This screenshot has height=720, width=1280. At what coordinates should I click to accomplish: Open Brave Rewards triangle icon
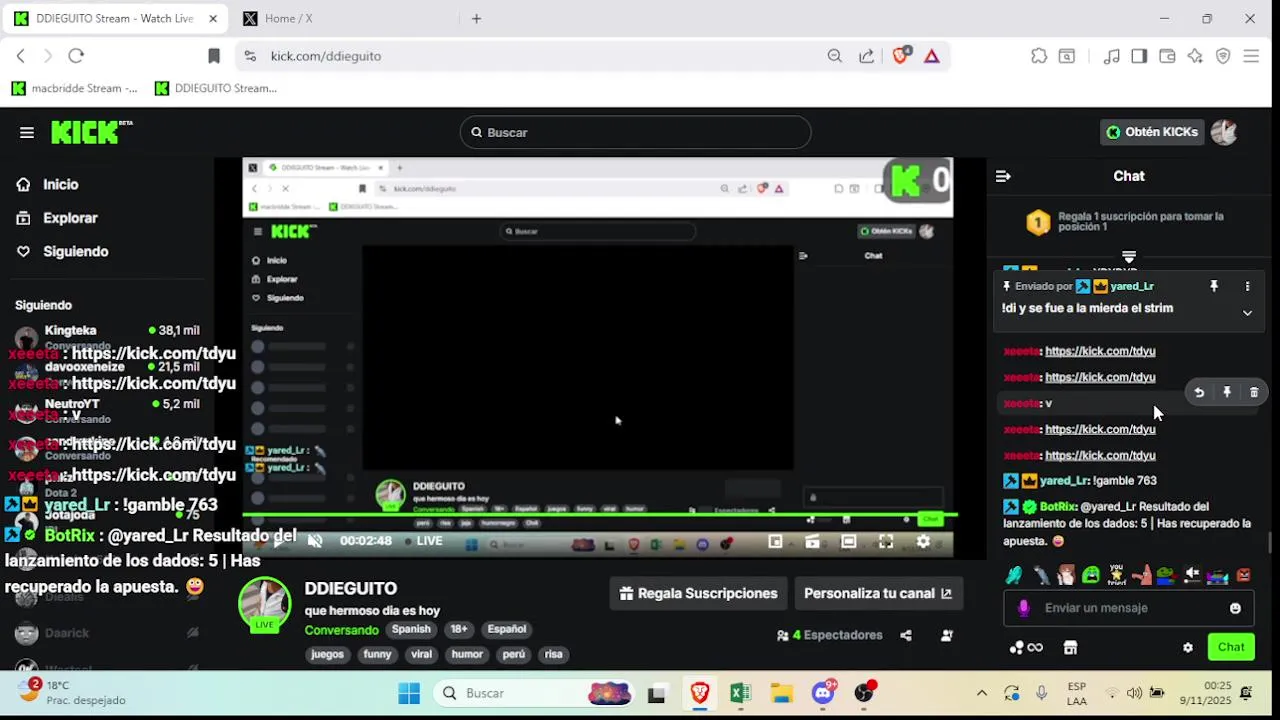932,56
